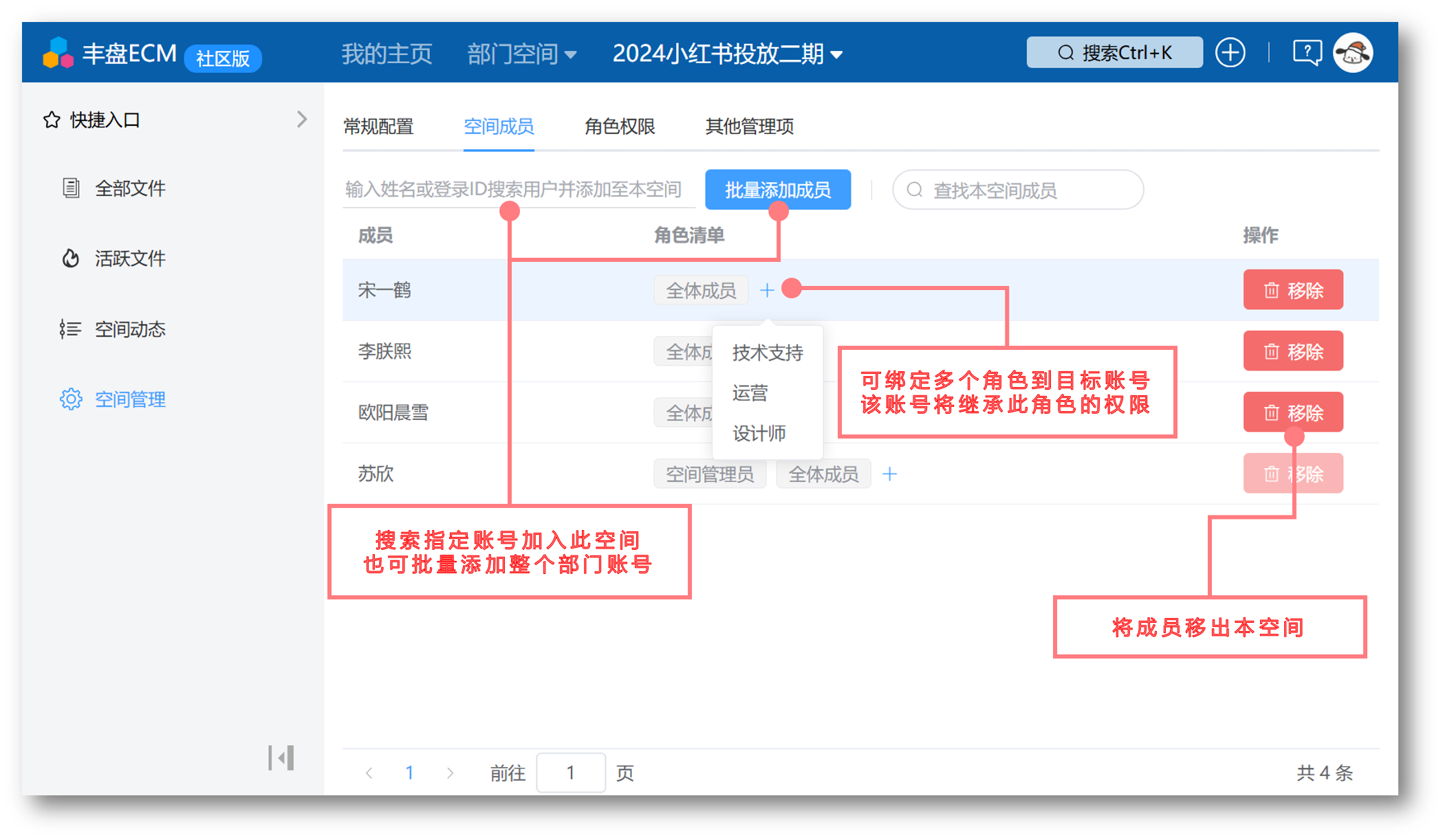1443x840 pixels.
Task: Click member name 宋一鹤
Action: (384, 290)
